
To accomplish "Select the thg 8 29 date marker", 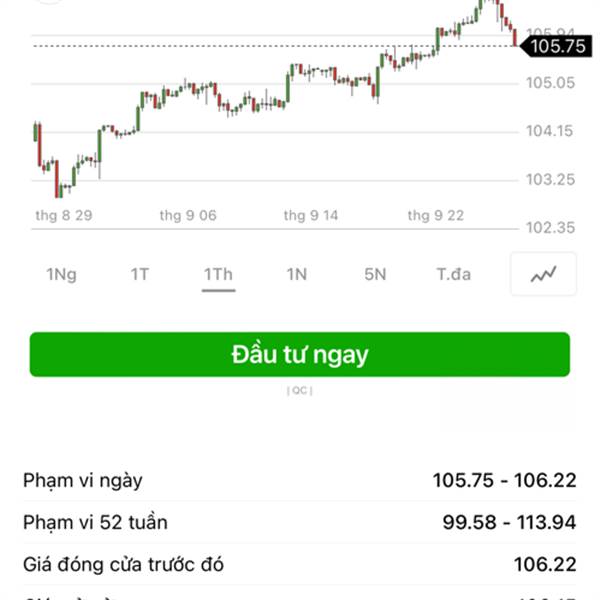I will (x=64, y=215).
